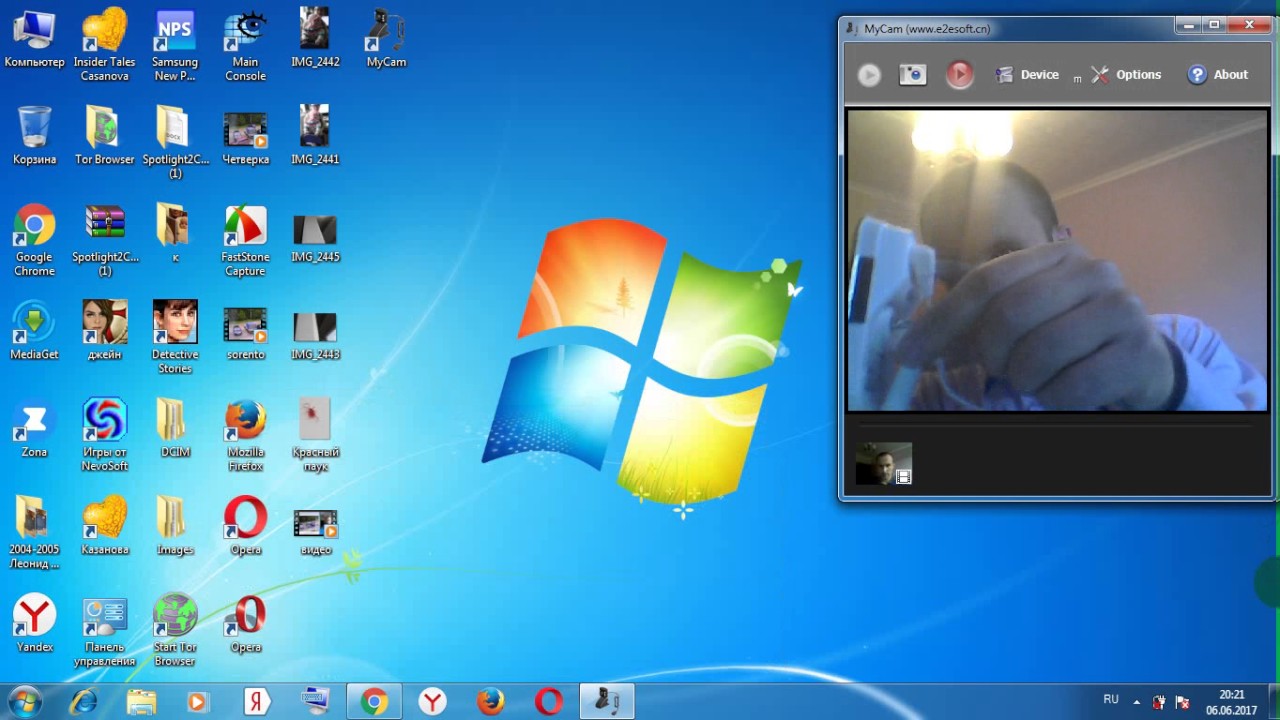This screenshot has height=720, width=1280.
Task: Switch to Chrome in the taskbar
Action: click(374, 702)
